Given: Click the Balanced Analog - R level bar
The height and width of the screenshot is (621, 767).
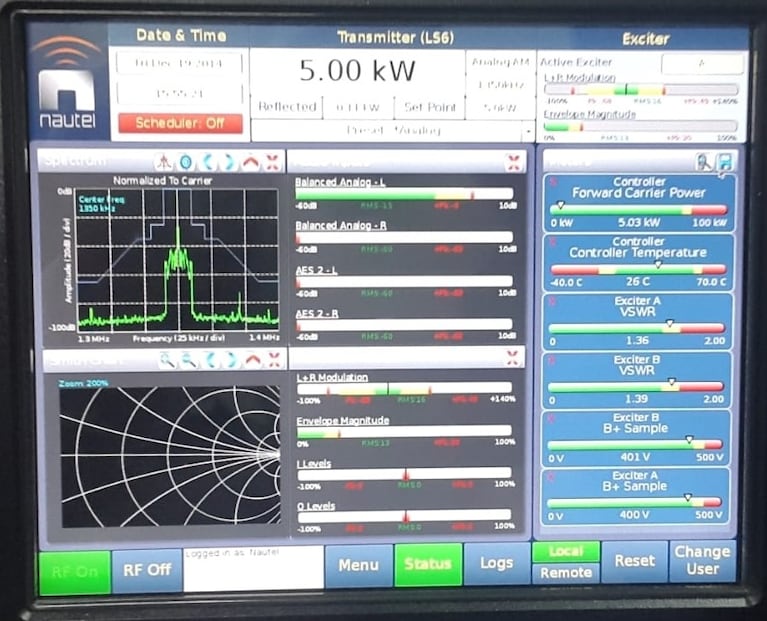Looking at the screenshot, I should pos(404,238).
